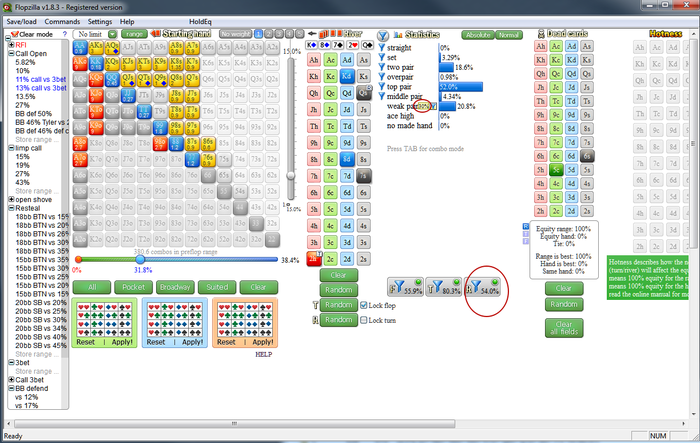Screen dimensions: 700x443
Task: Click the Clear all fields button
Action: tap(564, 328)
